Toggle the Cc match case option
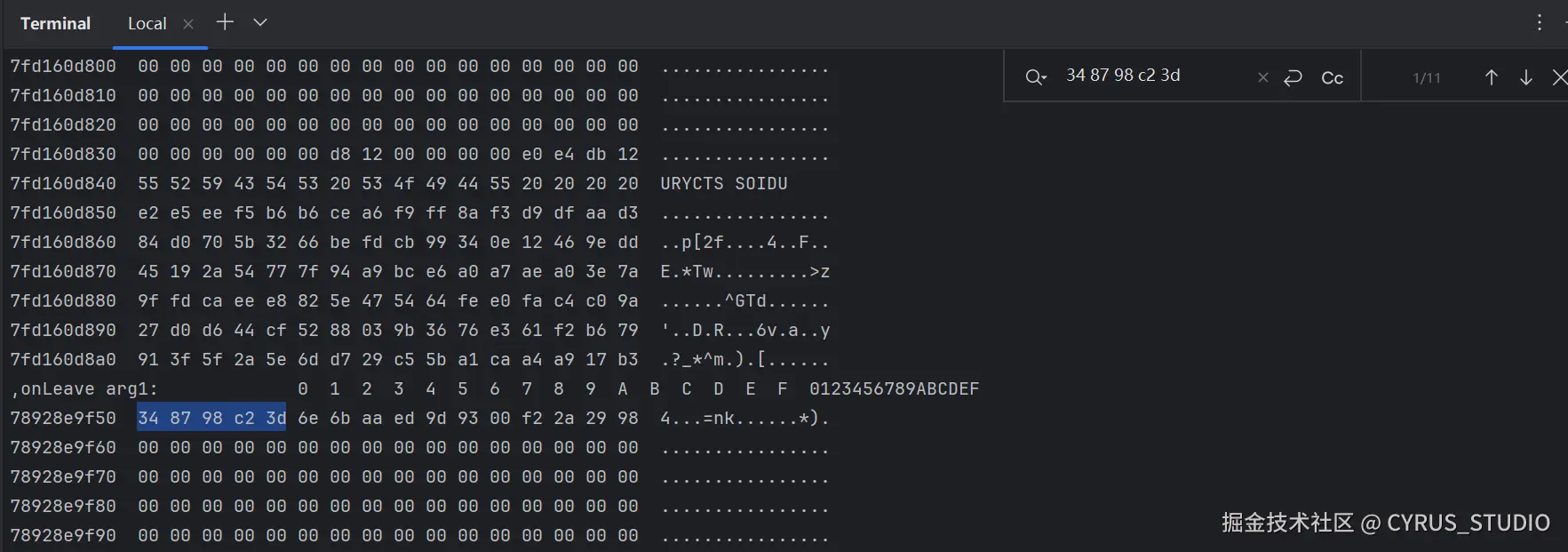This screenshot has width=1568, height=552. pos(1332,78)
